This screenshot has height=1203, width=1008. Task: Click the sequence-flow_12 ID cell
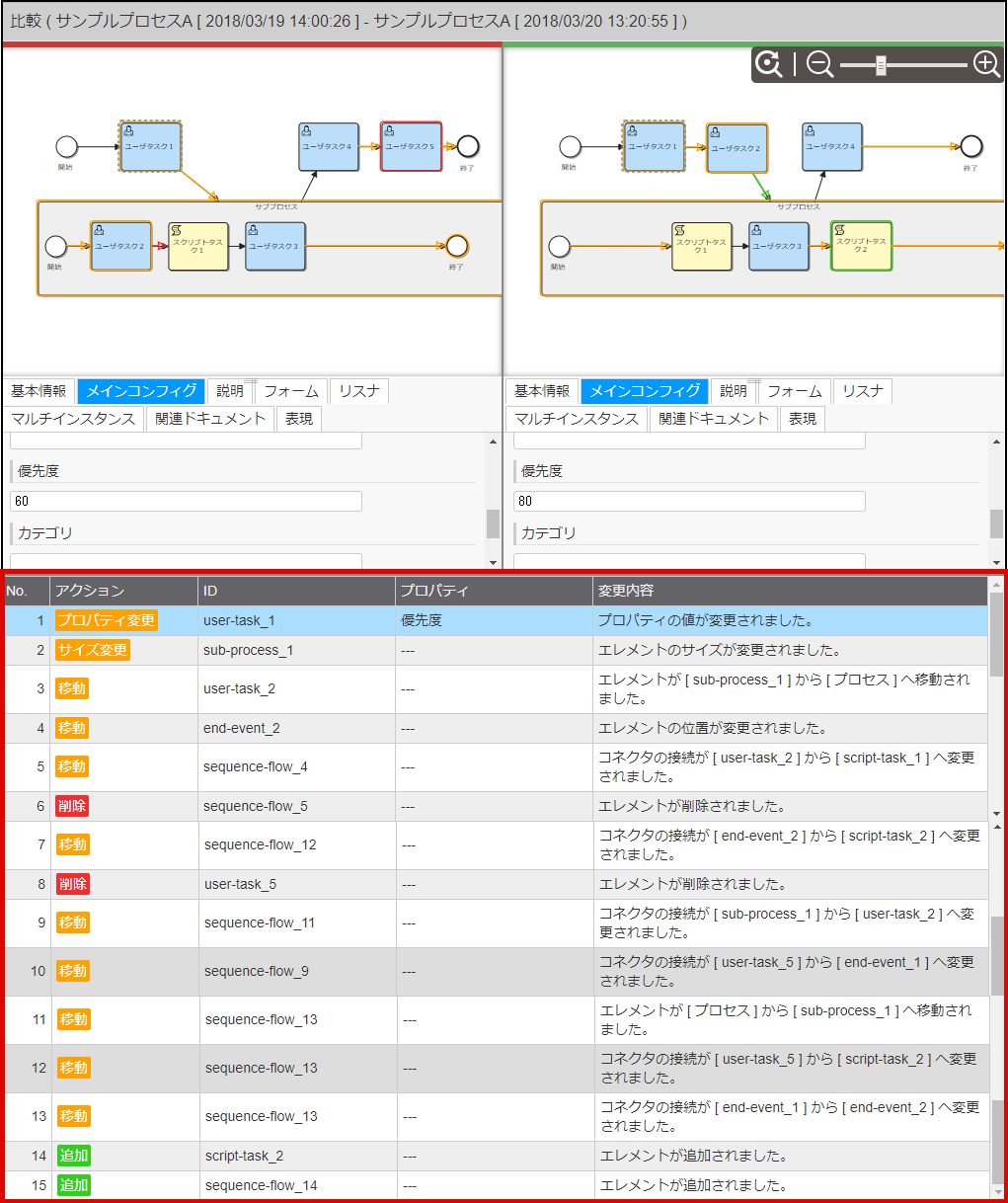point(297,844)
